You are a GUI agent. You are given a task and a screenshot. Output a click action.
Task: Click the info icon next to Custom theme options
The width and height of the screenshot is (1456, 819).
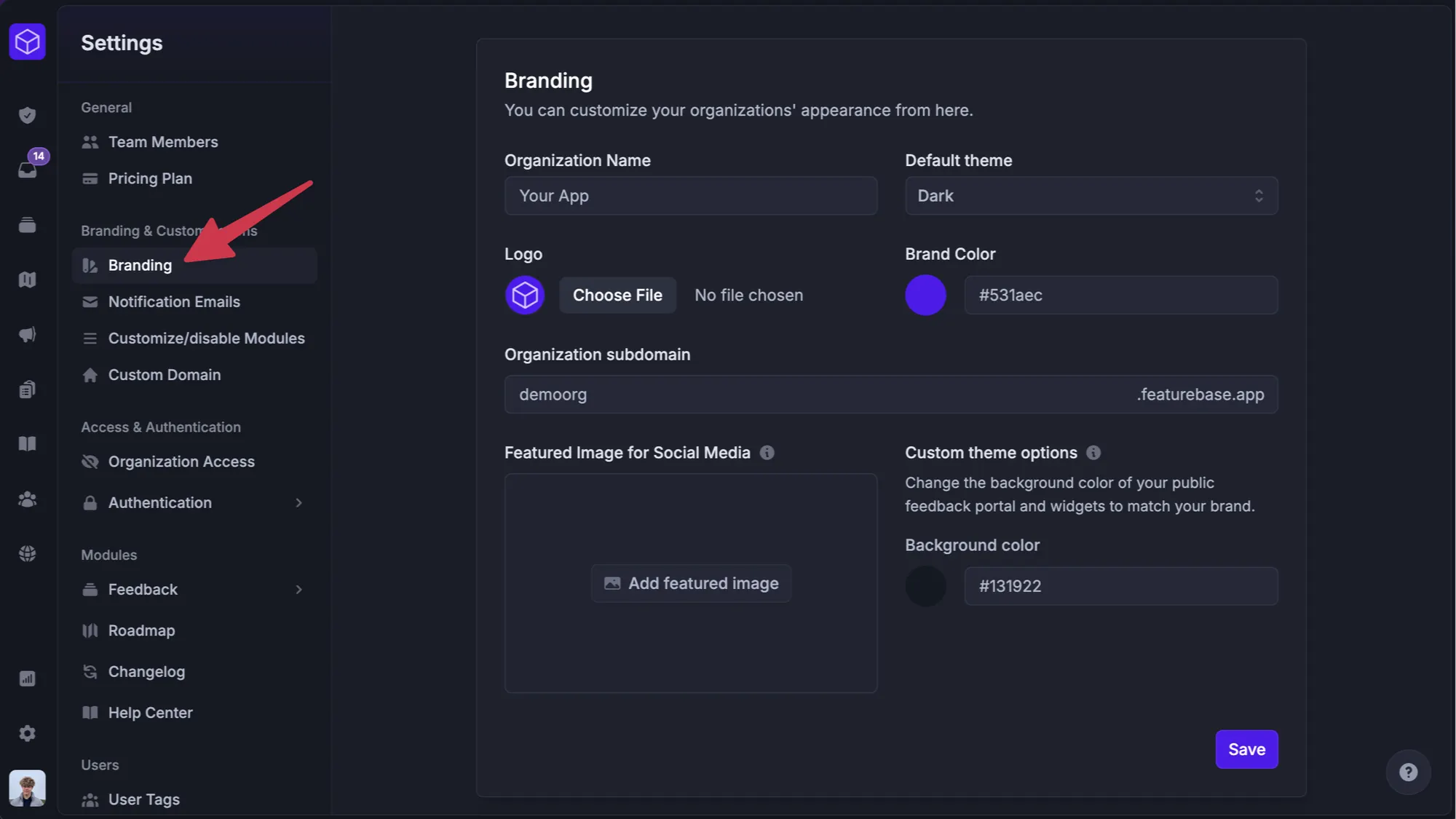[x=1093, y=453]
